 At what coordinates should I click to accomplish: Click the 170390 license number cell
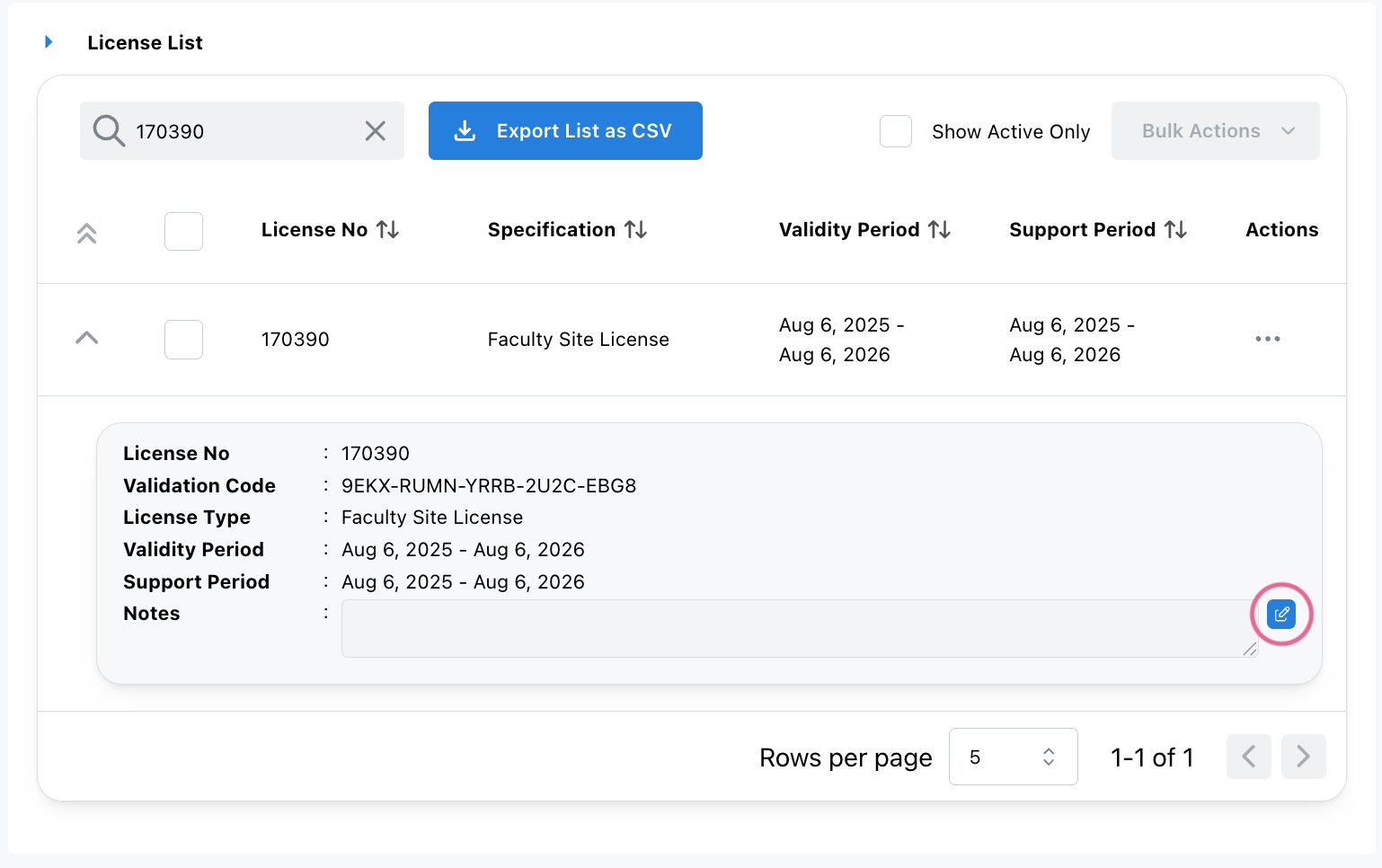pyautogui.click(x=296, y=340)
